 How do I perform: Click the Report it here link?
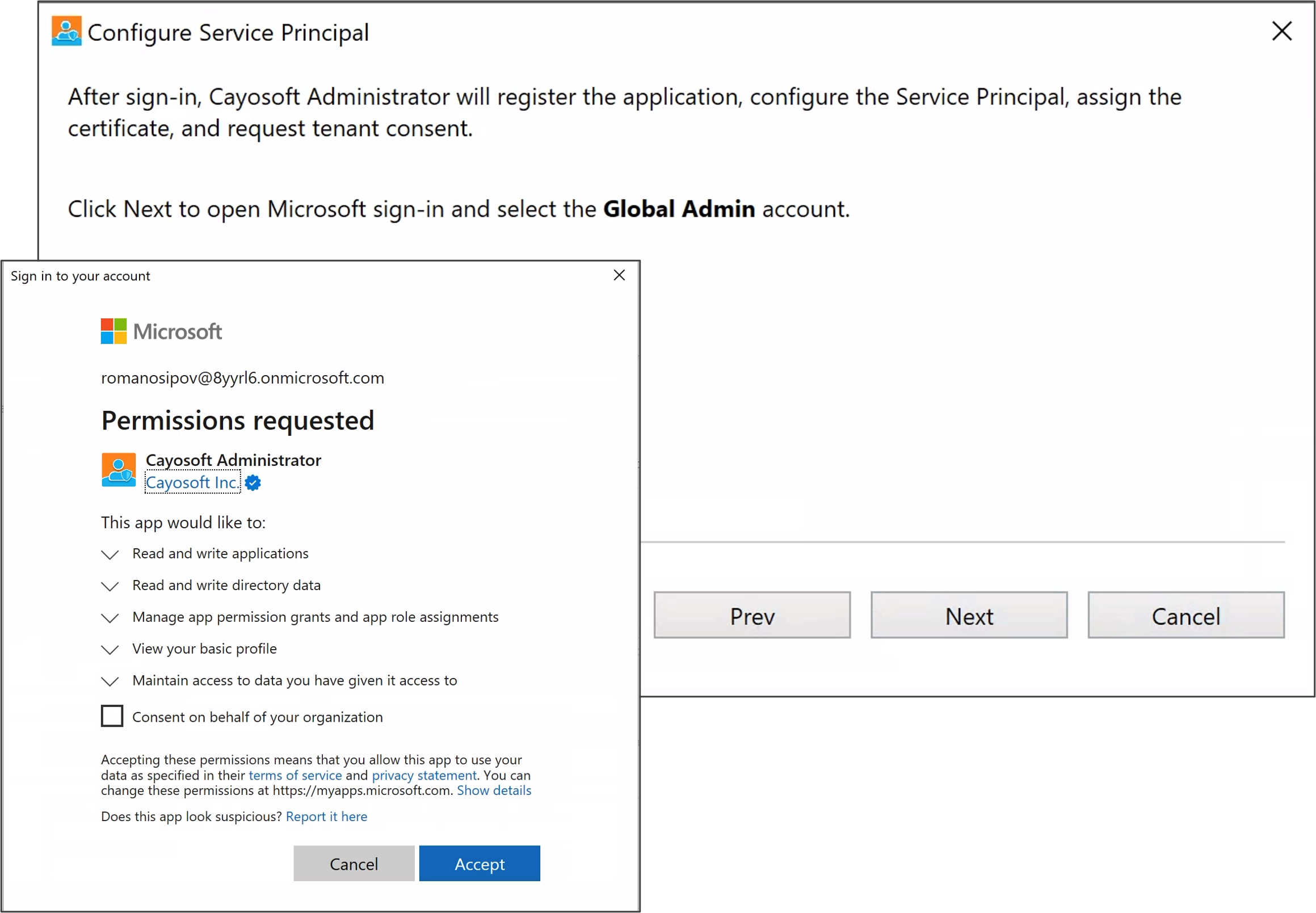pos(326,817)
